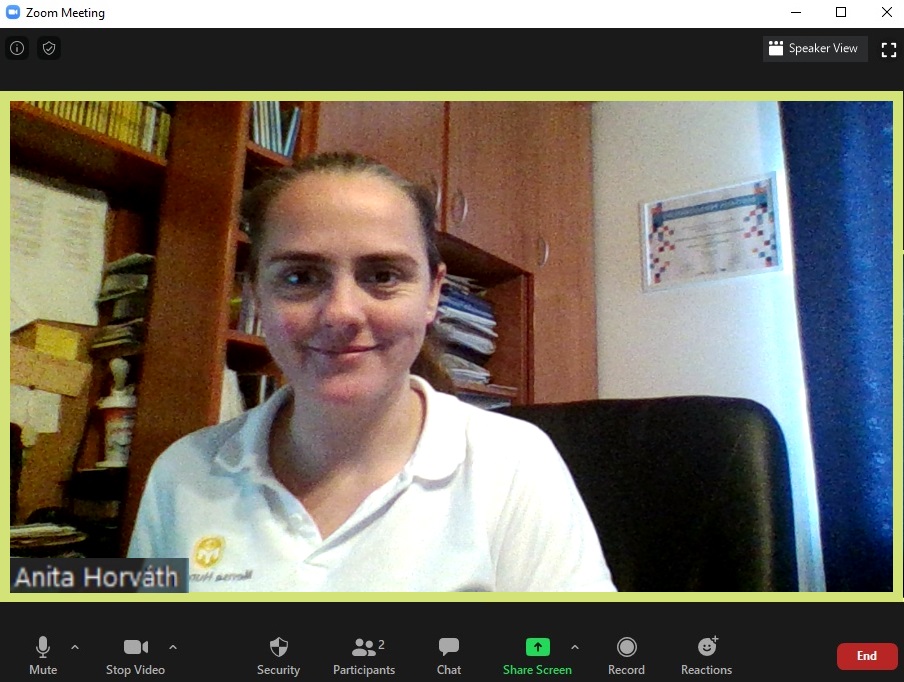Mute the microphone
The height and width of the screenshot is (682, 904).
[x=43, y=655]
